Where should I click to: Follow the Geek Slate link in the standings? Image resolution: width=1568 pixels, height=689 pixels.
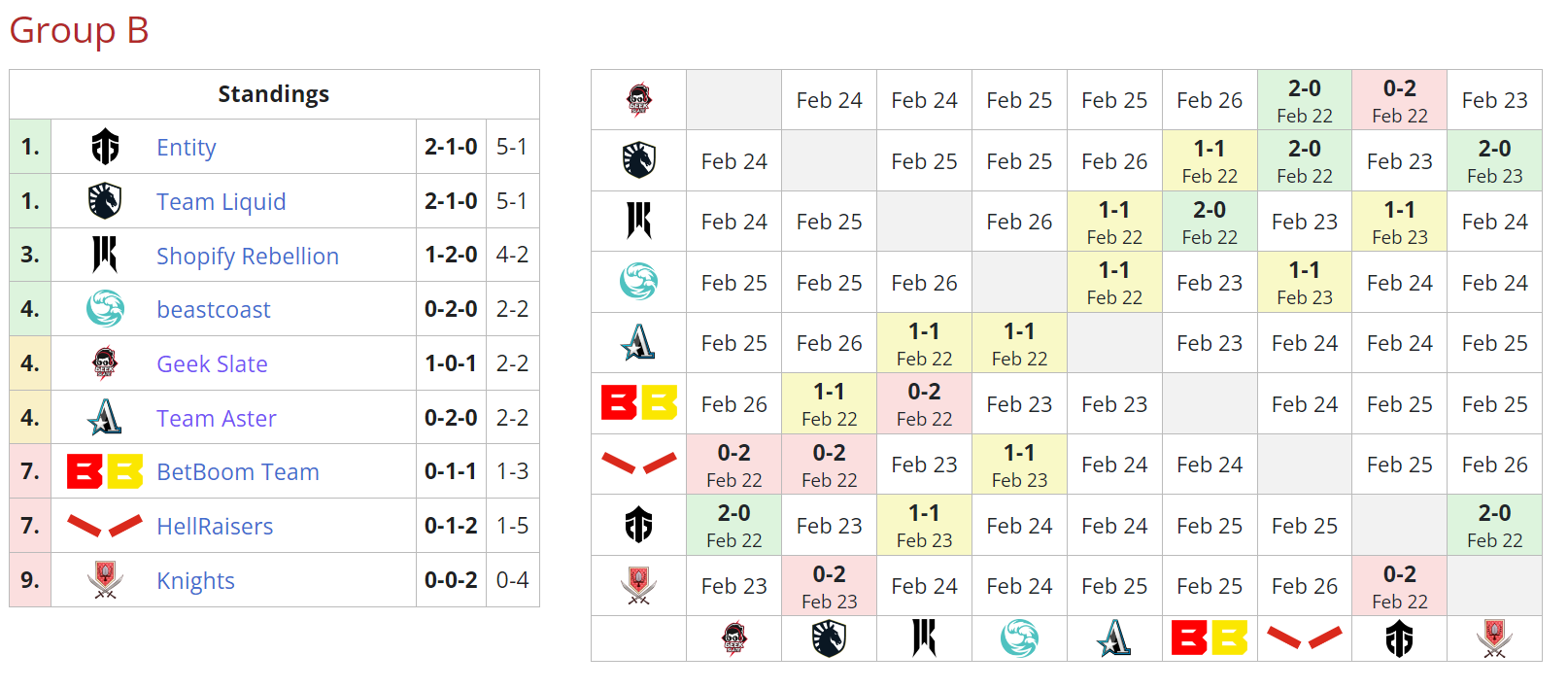coord(212,363)
